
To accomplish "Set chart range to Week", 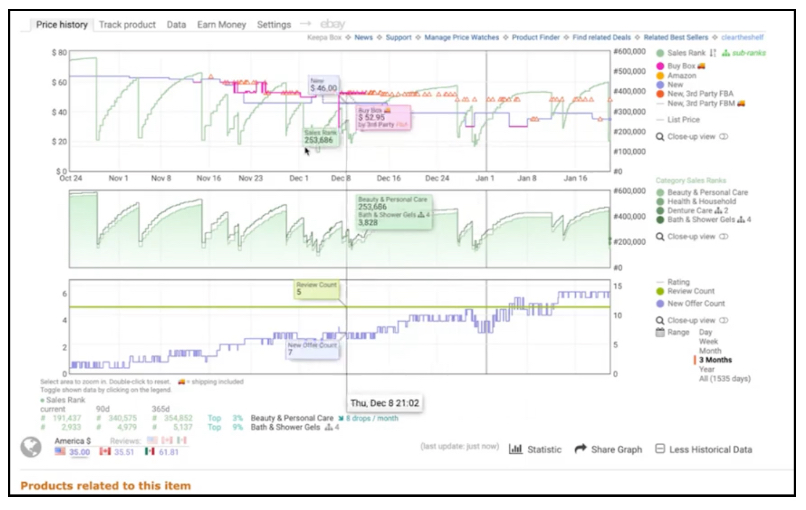I will (708, 341).
